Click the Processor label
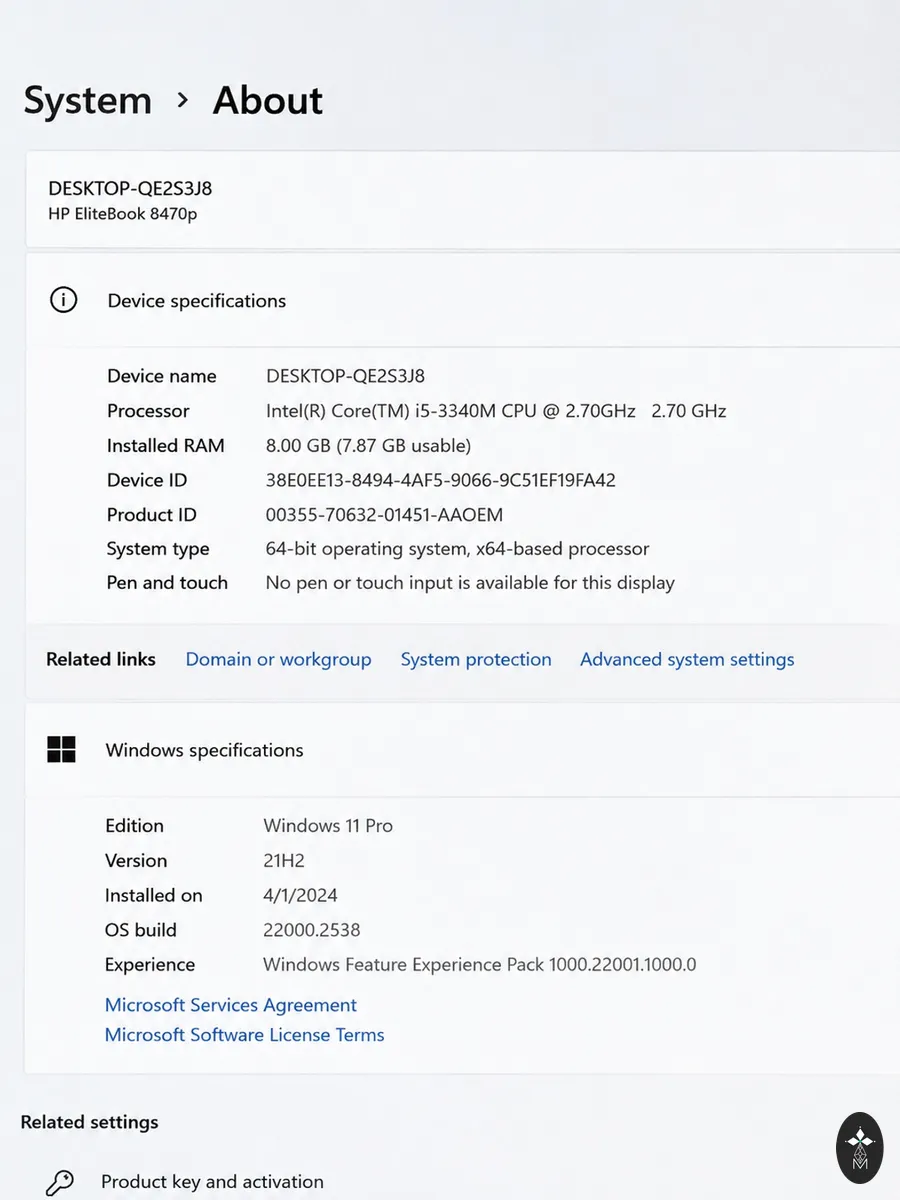 point(148,411)
